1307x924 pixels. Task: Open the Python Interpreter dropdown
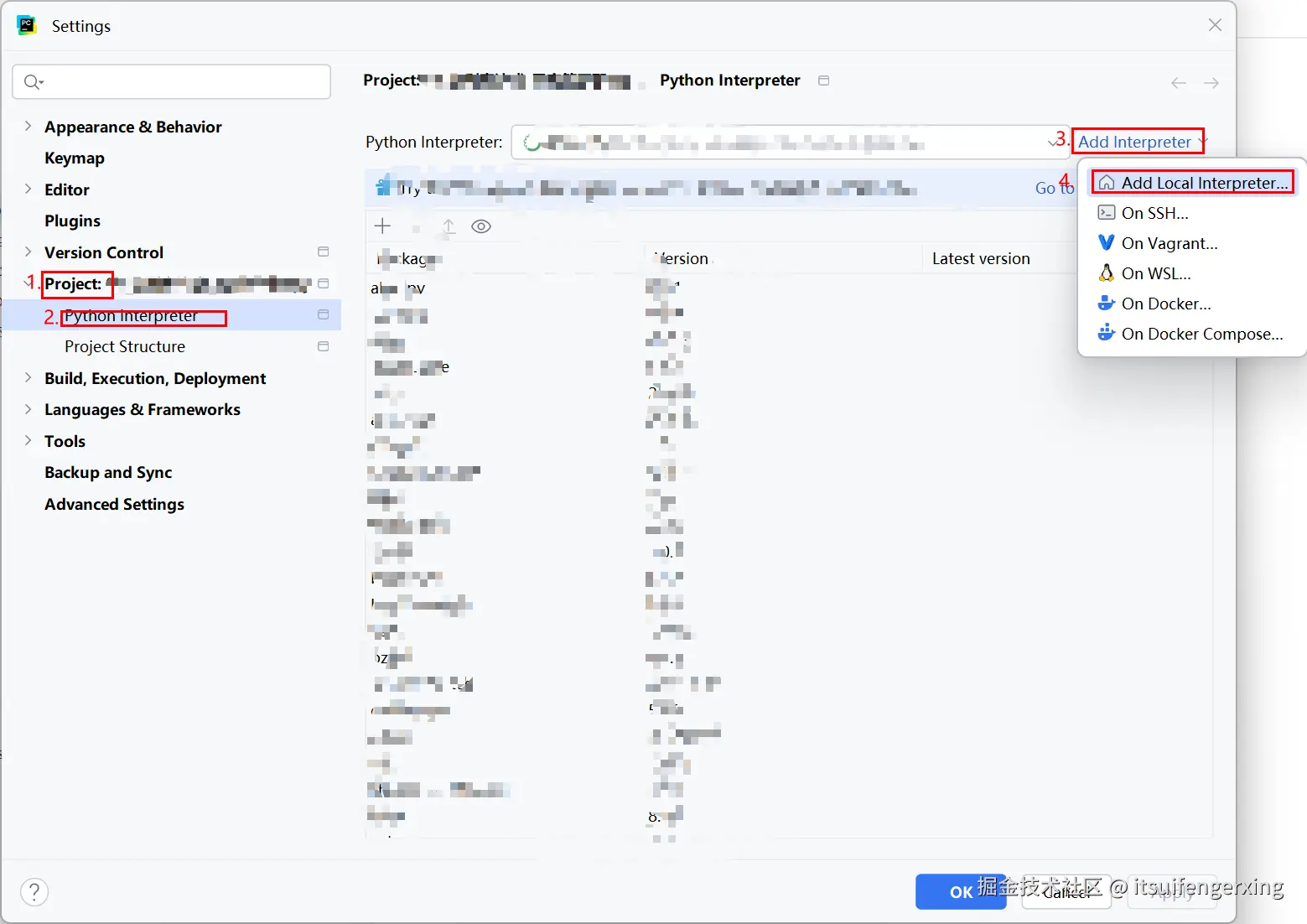790,143
